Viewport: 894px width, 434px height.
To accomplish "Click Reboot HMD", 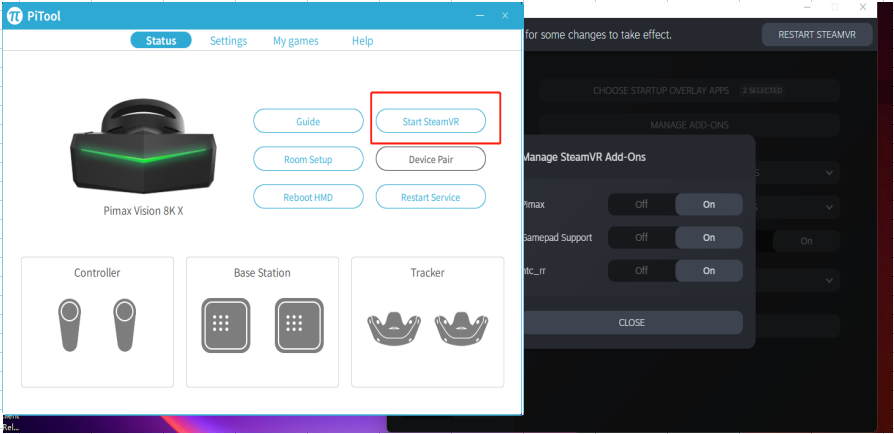I will click(308, 197).
